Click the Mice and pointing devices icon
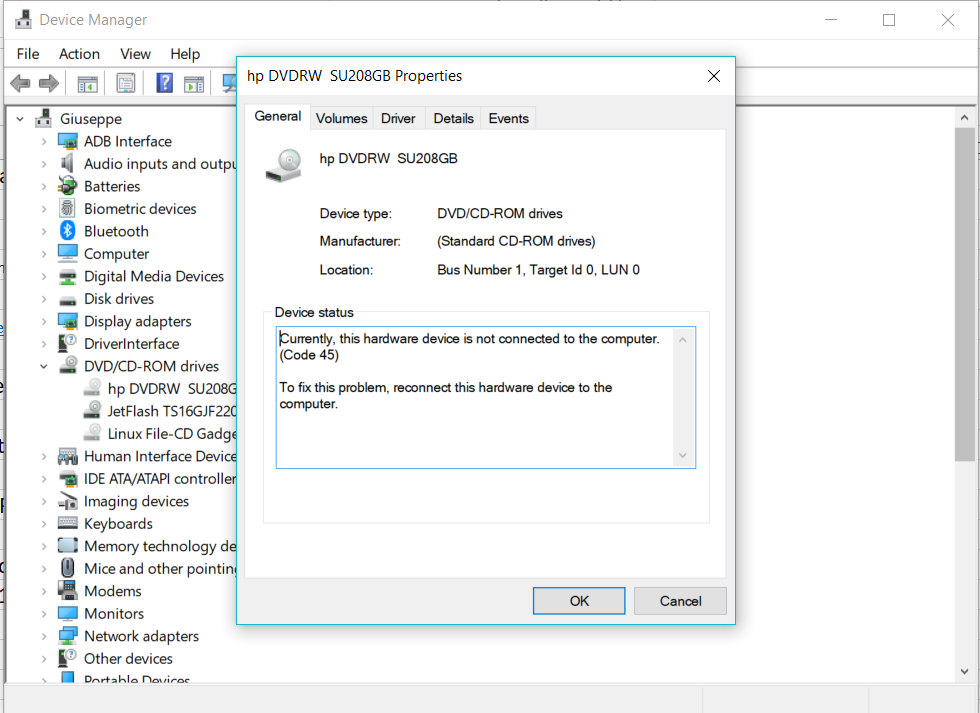Image resolution: width=980 pixels, height=713 pixels. (67, 568)
